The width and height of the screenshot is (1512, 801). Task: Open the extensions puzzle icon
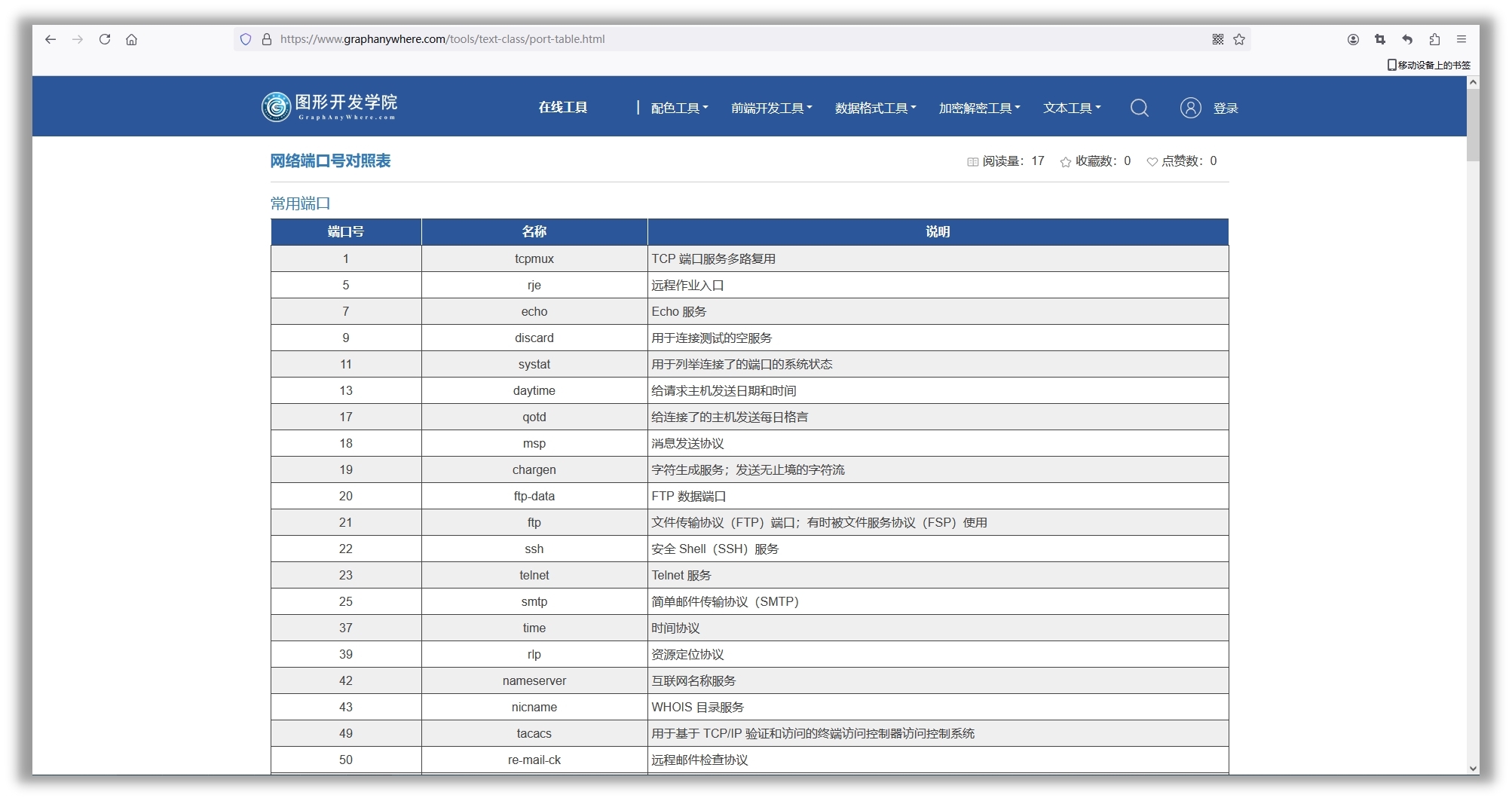point(1434,39)
